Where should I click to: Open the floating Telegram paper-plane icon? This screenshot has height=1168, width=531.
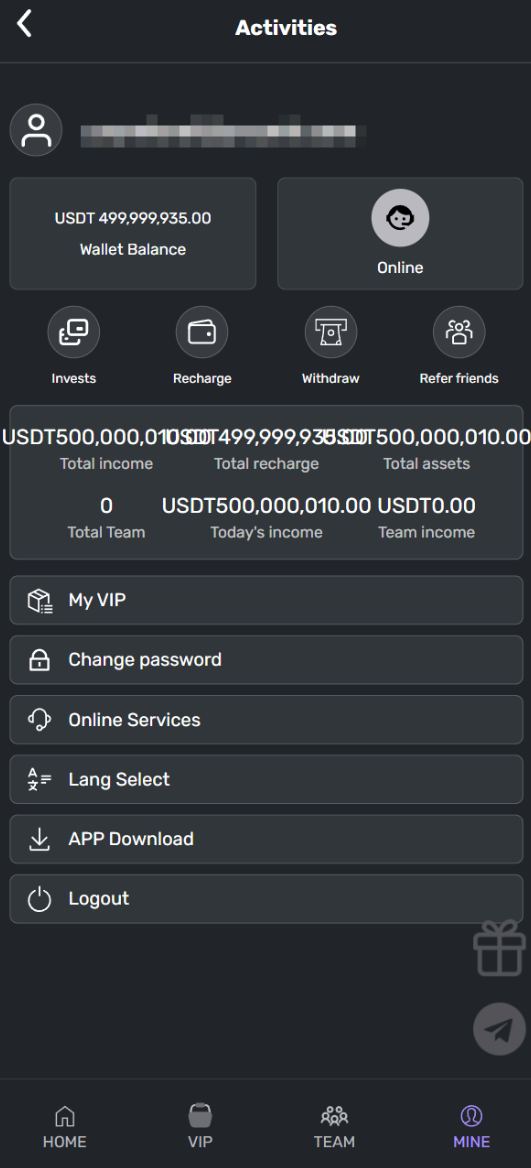click(x=500, y=1029)
